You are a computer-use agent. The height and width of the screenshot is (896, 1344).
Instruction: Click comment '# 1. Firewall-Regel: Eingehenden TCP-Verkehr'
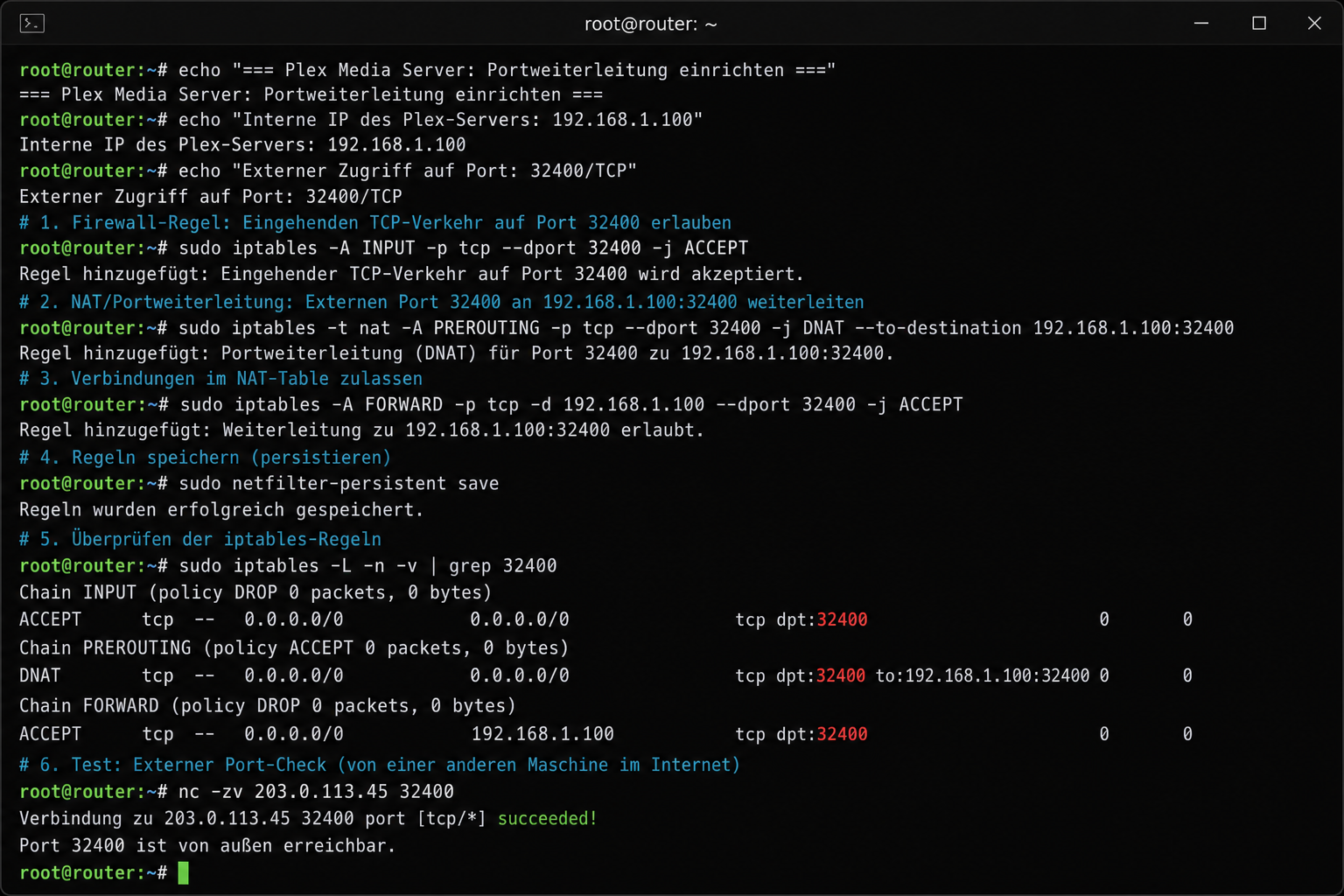[375, 222]
